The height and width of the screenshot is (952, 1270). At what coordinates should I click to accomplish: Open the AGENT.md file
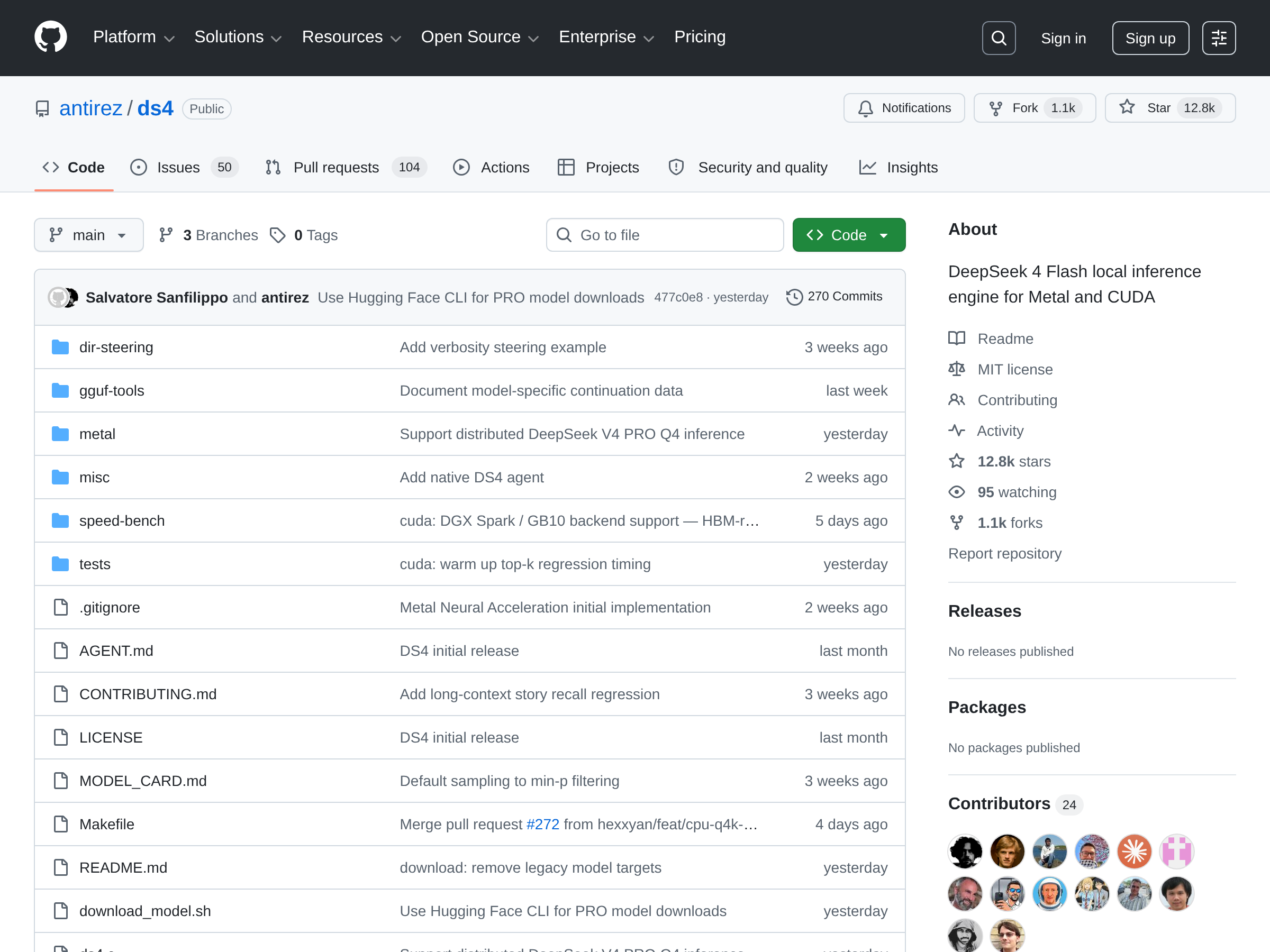[x=116, y=651]
